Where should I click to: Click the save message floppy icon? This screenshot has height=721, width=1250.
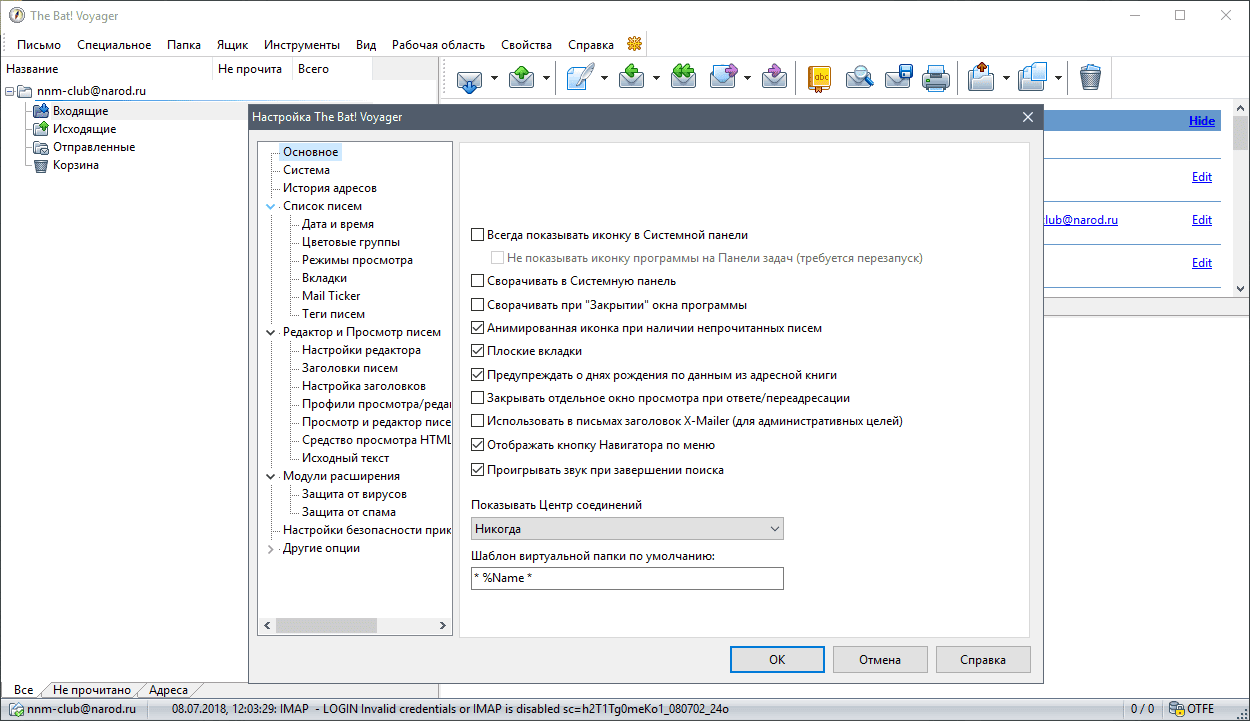(898, 78)
